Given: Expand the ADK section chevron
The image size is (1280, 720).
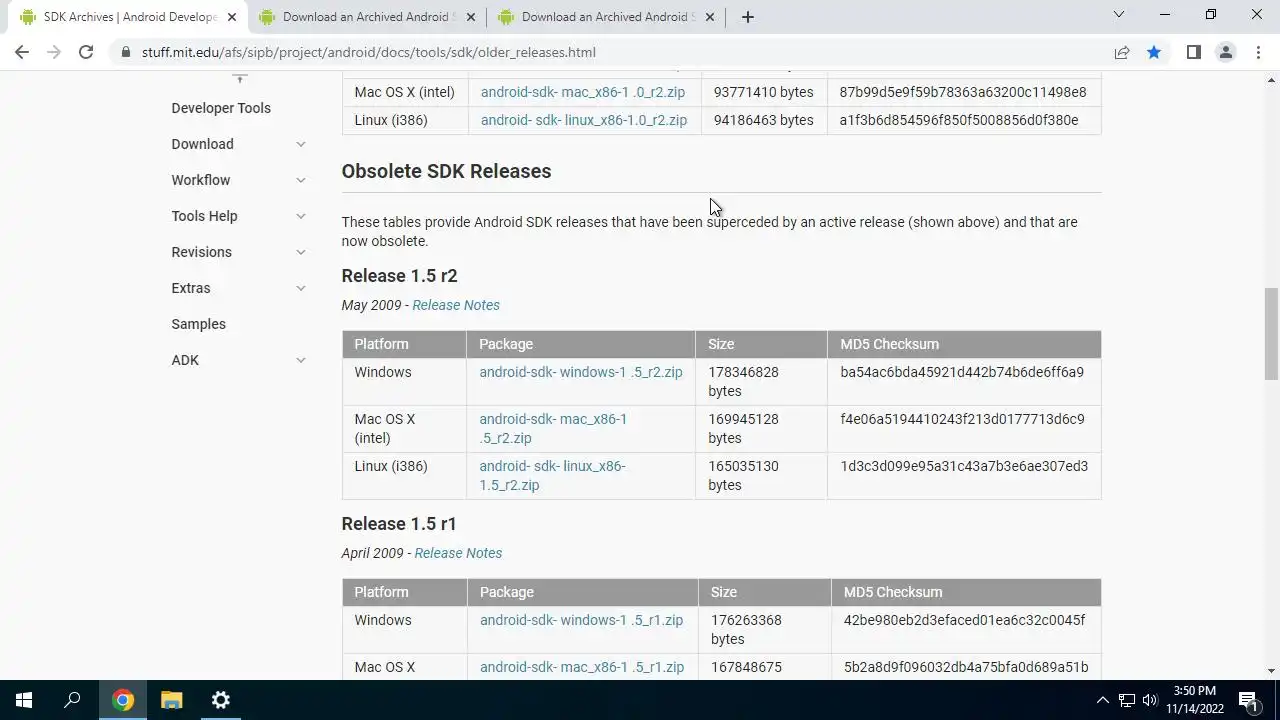Looking at the screenshot, I should point(300,360).
